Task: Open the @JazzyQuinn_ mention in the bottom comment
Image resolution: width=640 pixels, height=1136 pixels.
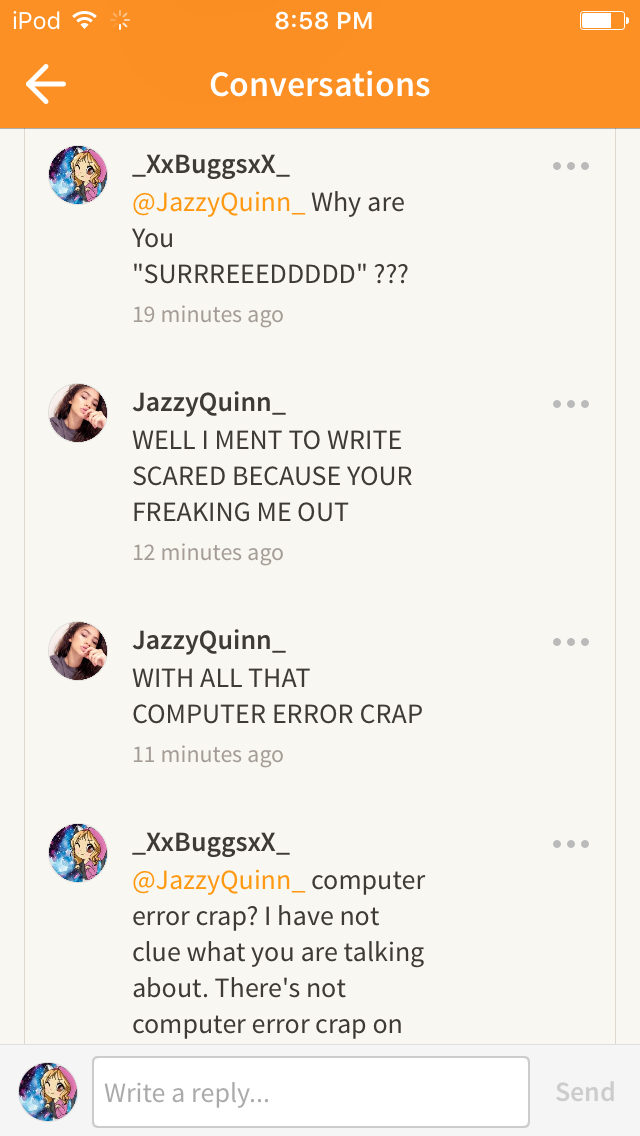Action: point(219,881)
